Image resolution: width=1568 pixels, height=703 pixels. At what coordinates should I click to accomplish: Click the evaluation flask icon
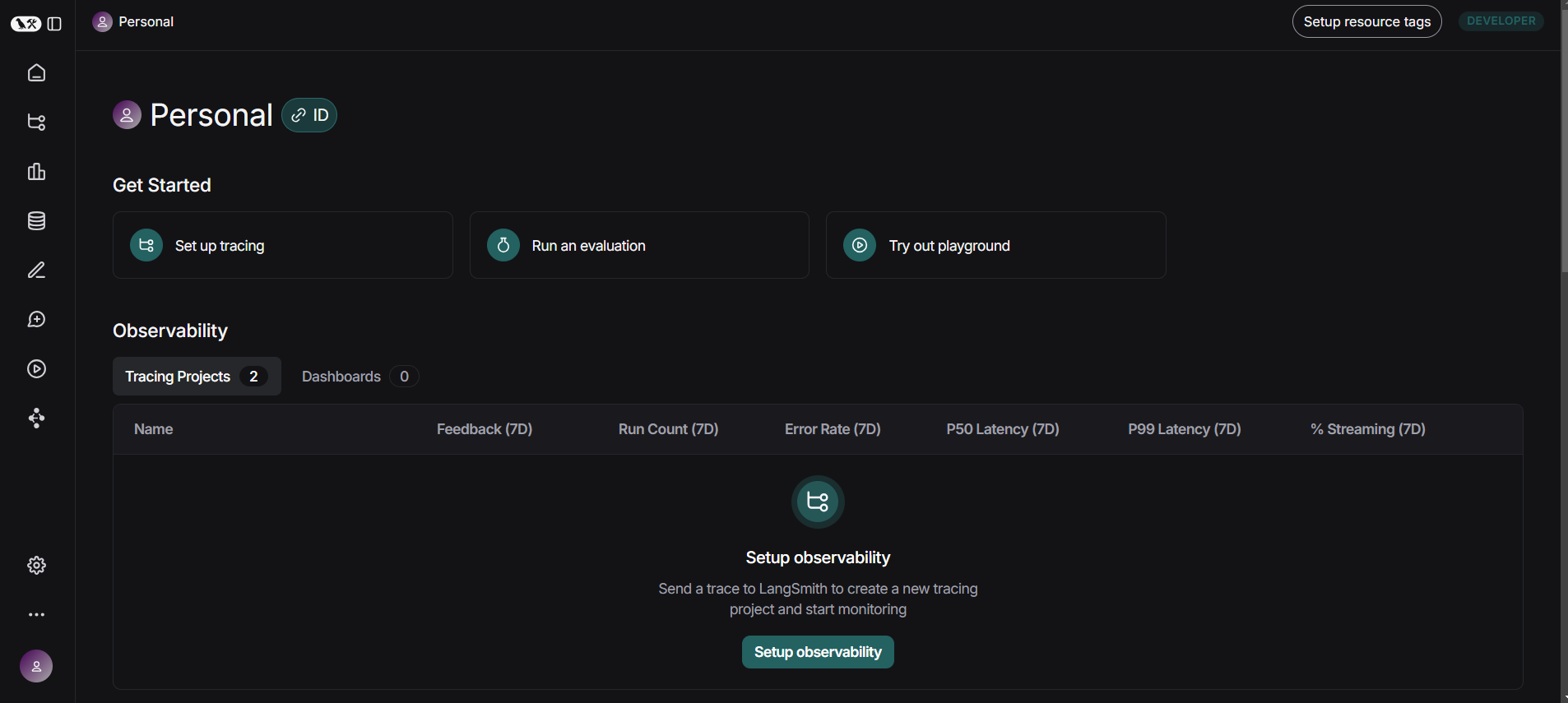coord(503,245)
